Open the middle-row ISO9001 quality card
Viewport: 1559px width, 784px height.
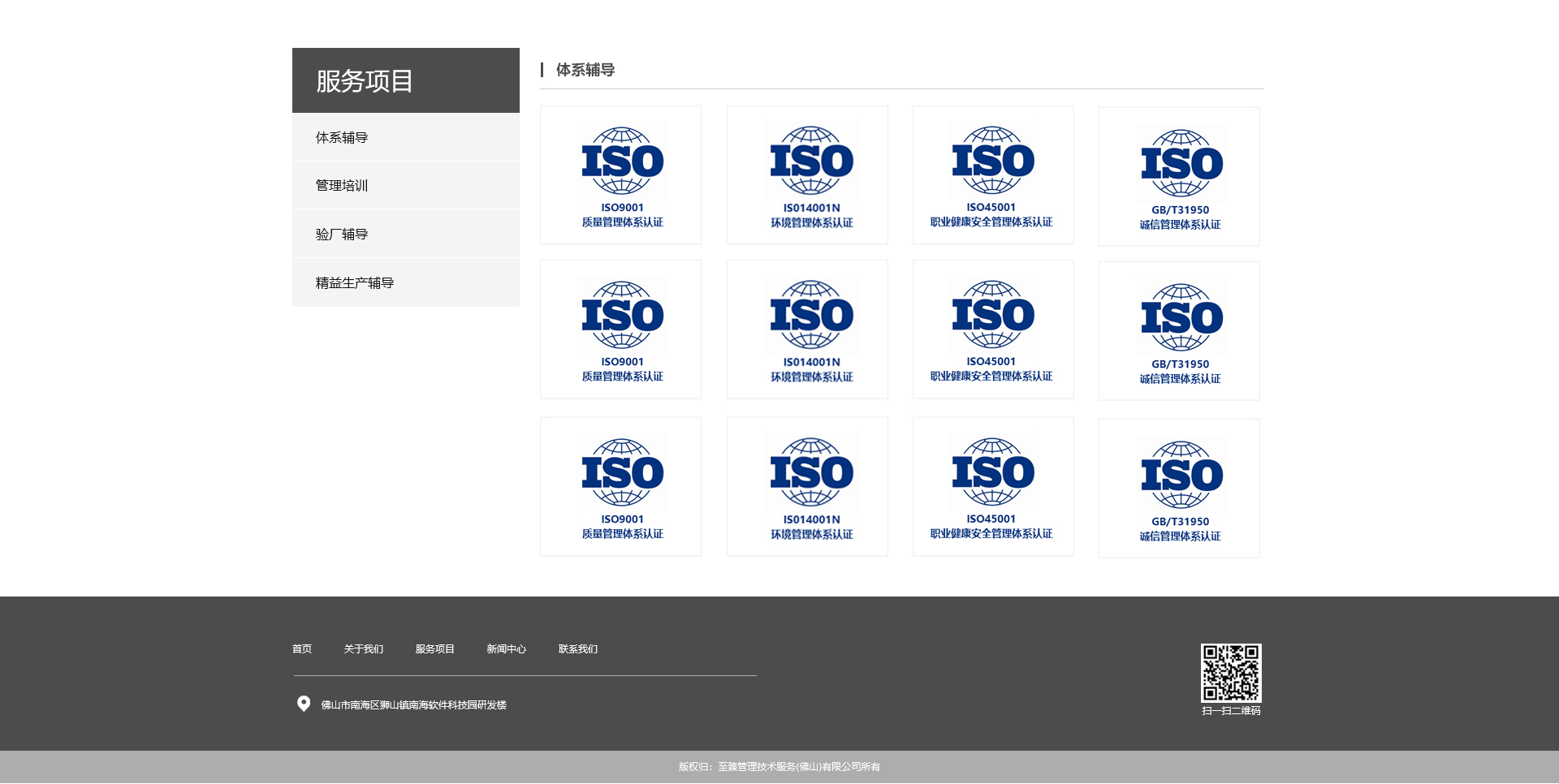click(x=621, y=330)
